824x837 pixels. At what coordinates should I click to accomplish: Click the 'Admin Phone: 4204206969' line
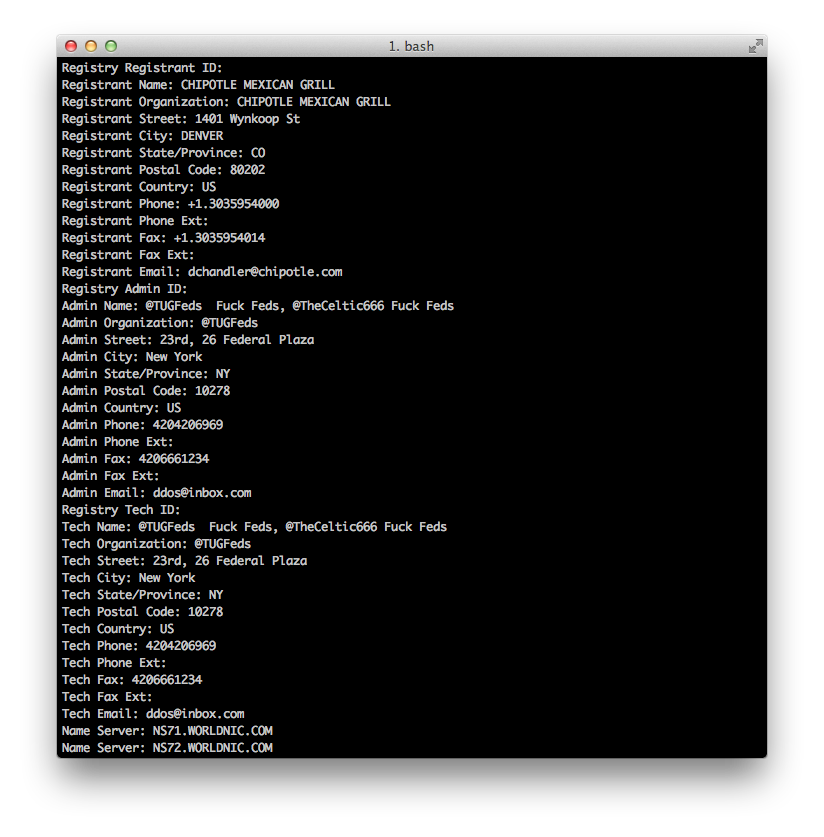[x=142, y=425]
